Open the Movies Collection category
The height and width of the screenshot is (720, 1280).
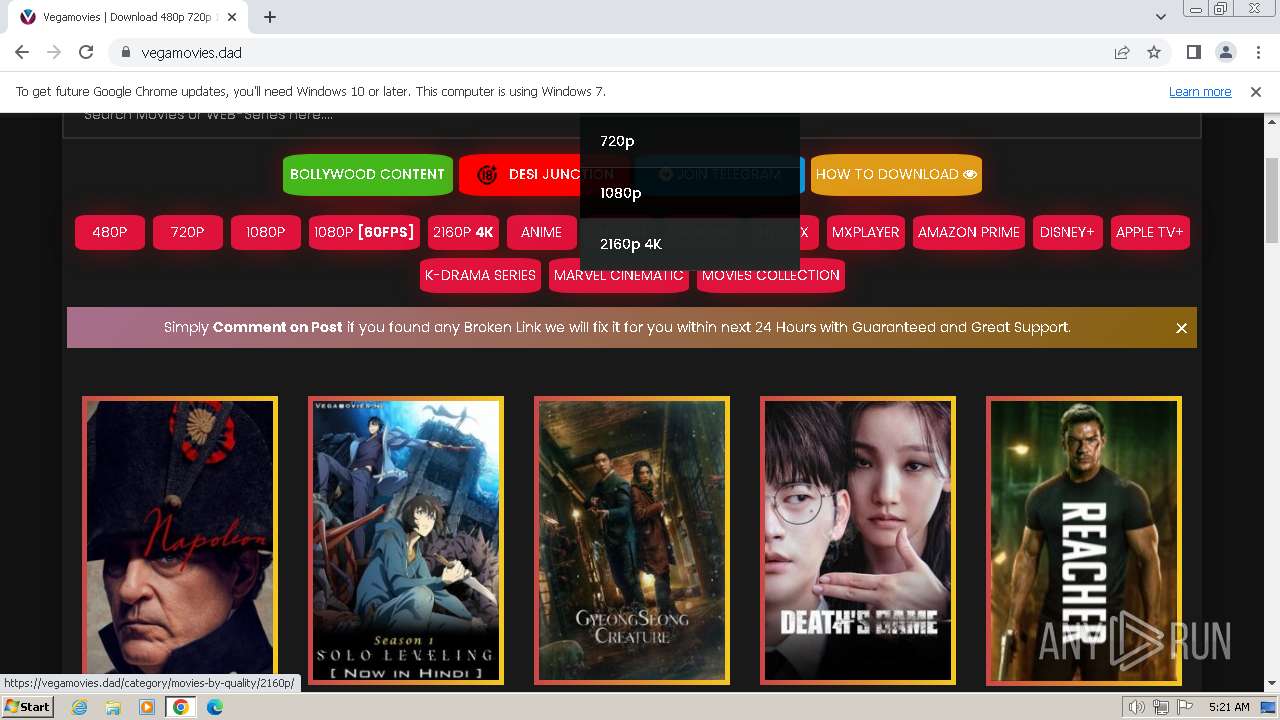click(x=771, y=275)
